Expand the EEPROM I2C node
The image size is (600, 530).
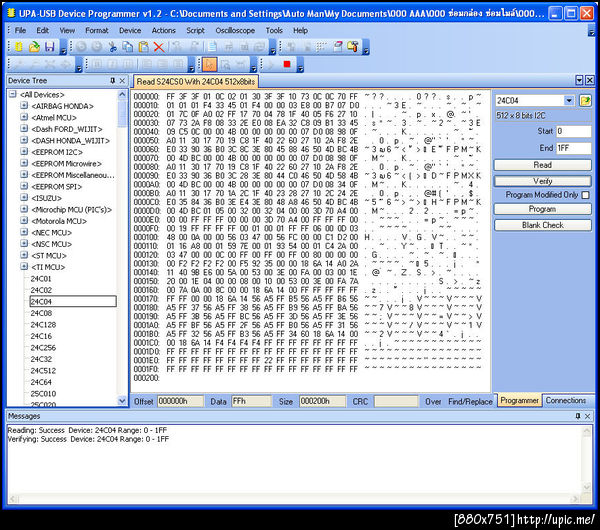click(x=24, y=152)
